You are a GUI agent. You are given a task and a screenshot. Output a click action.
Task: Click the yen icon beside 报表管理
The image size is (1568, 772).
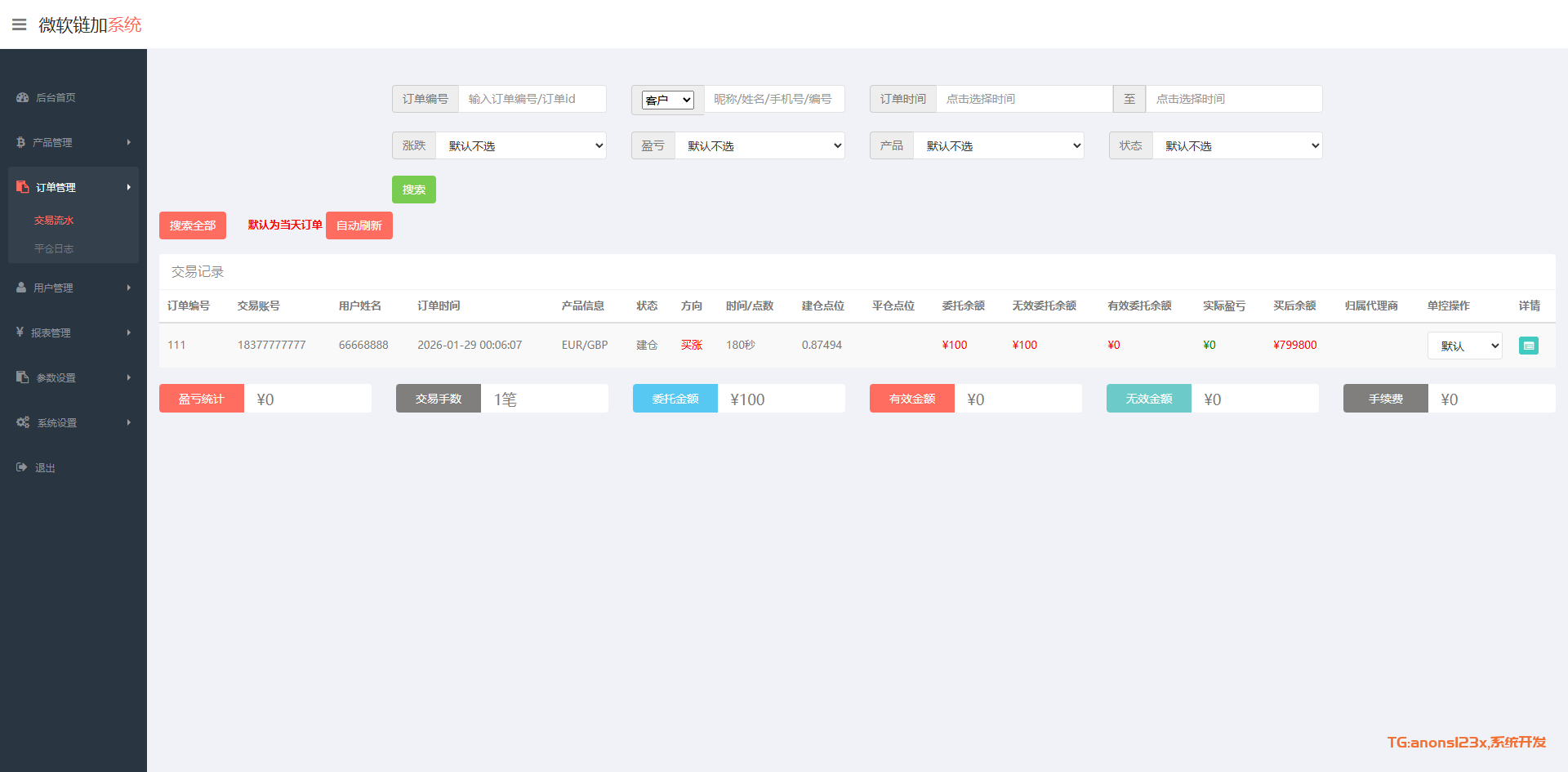tap(20, 332)
